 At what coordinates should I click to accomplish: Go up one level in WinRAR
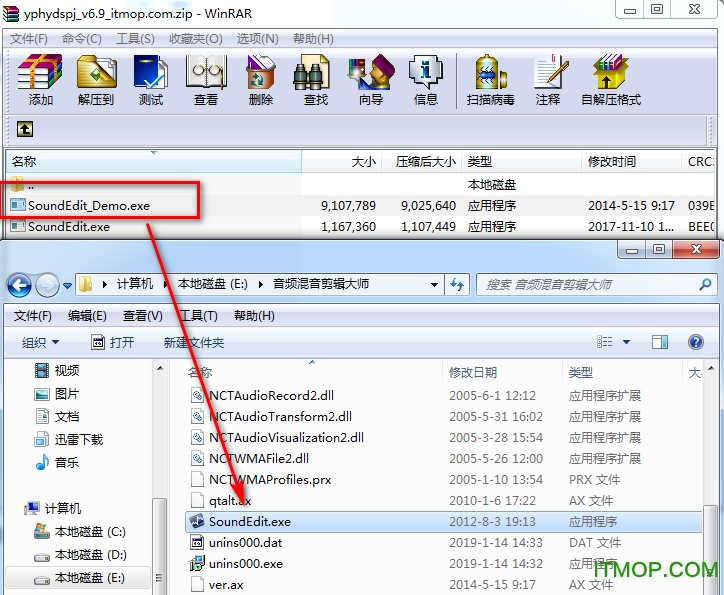[x=25, y=129]
